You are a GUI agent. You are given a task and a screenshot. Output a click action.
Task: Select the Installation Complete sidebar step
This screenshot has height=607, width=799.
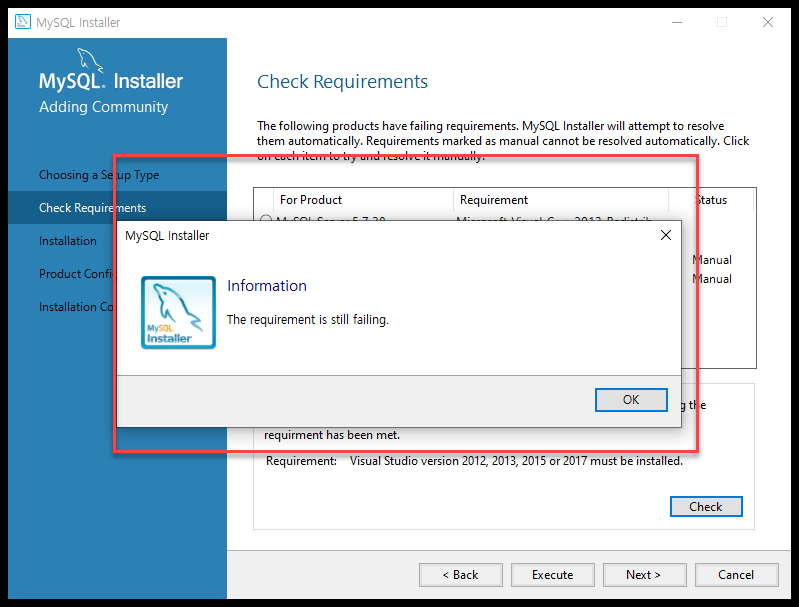point(77,307)
